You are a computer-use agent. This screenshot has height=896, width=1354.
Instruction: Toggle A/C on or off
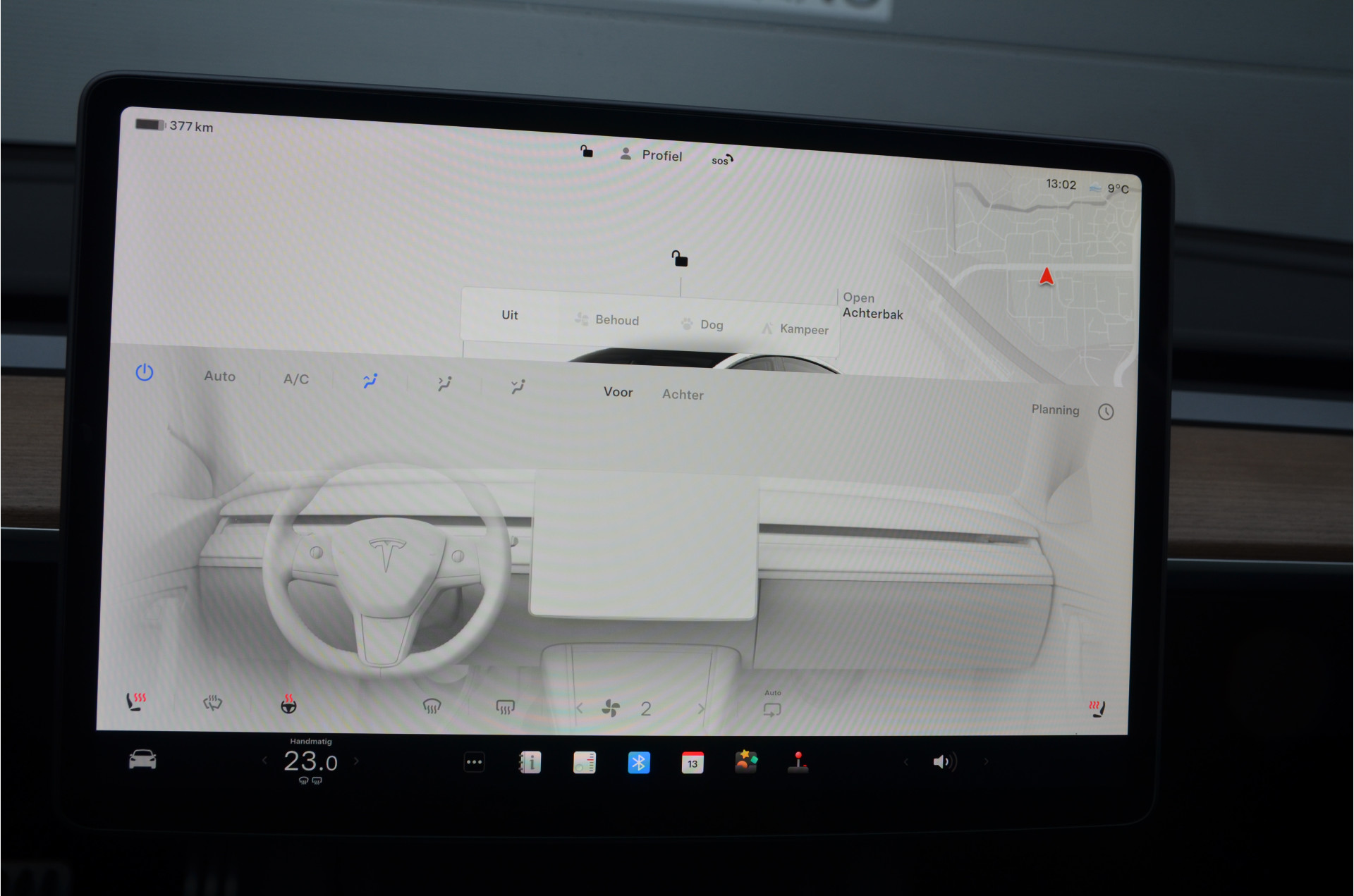click(296, 379)
